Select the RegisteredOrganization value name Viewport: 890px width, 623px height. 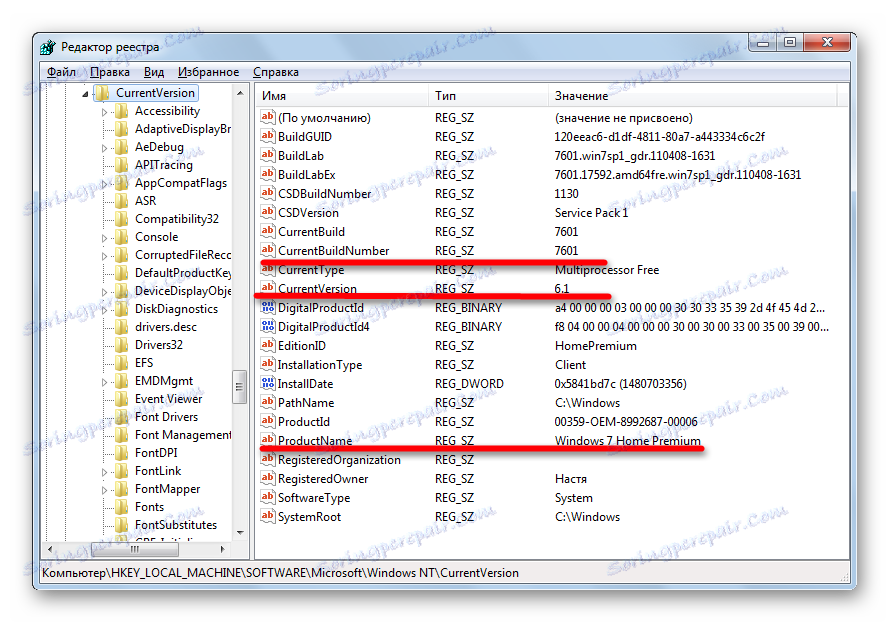[x=339, y=460]
